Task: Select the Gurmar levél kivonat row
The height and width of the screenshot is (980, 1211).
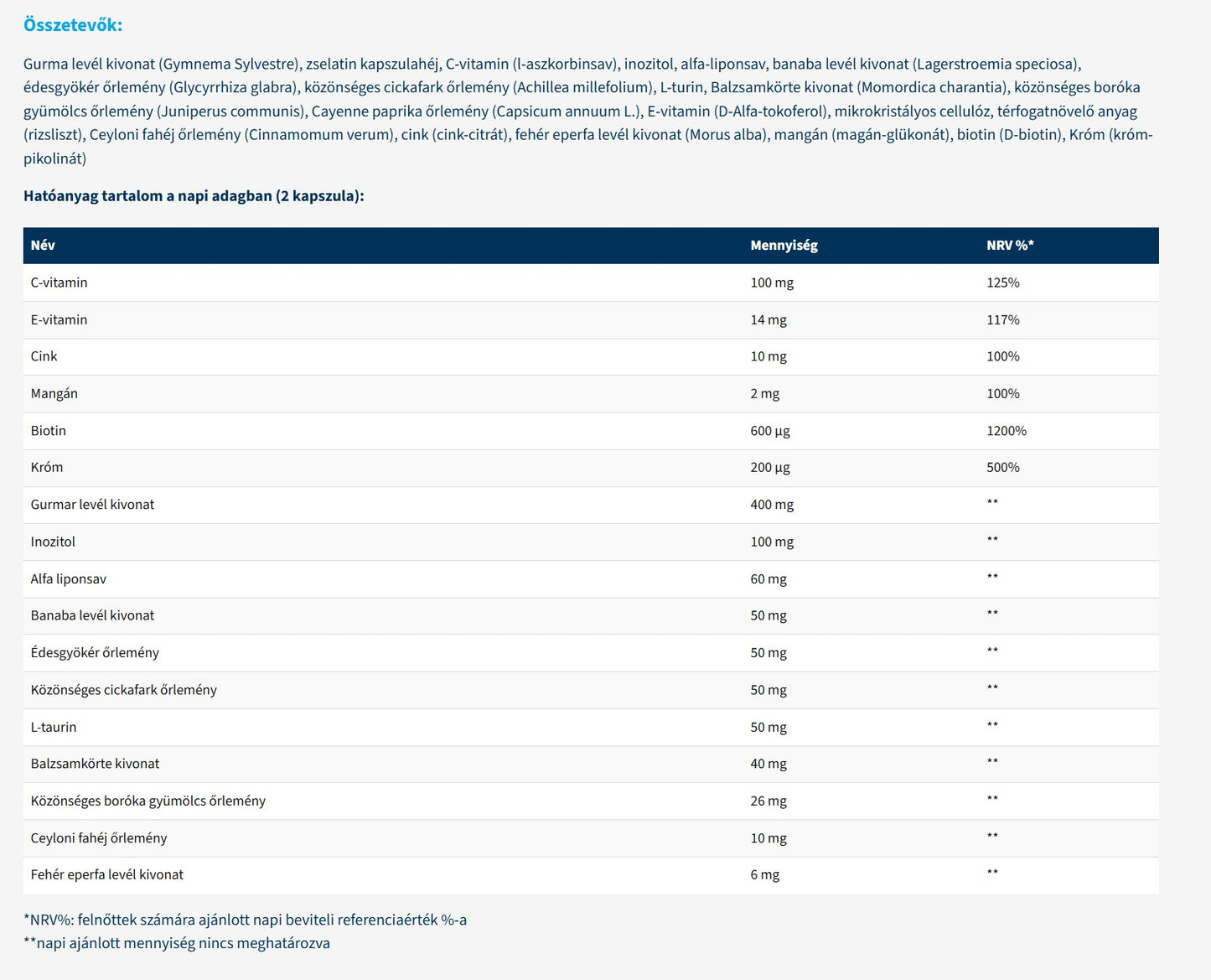Action: click(x=92, y=505)
